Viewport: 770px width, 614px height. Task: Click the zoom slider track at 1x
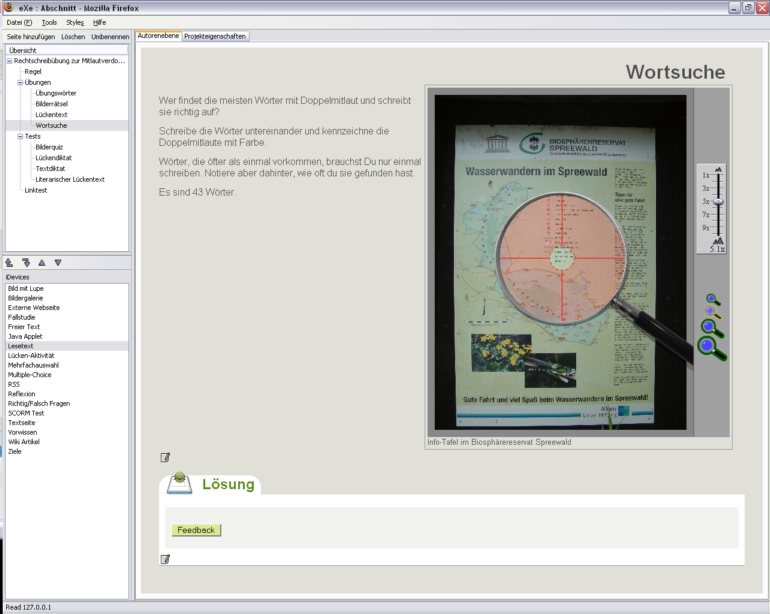(718, 175)
